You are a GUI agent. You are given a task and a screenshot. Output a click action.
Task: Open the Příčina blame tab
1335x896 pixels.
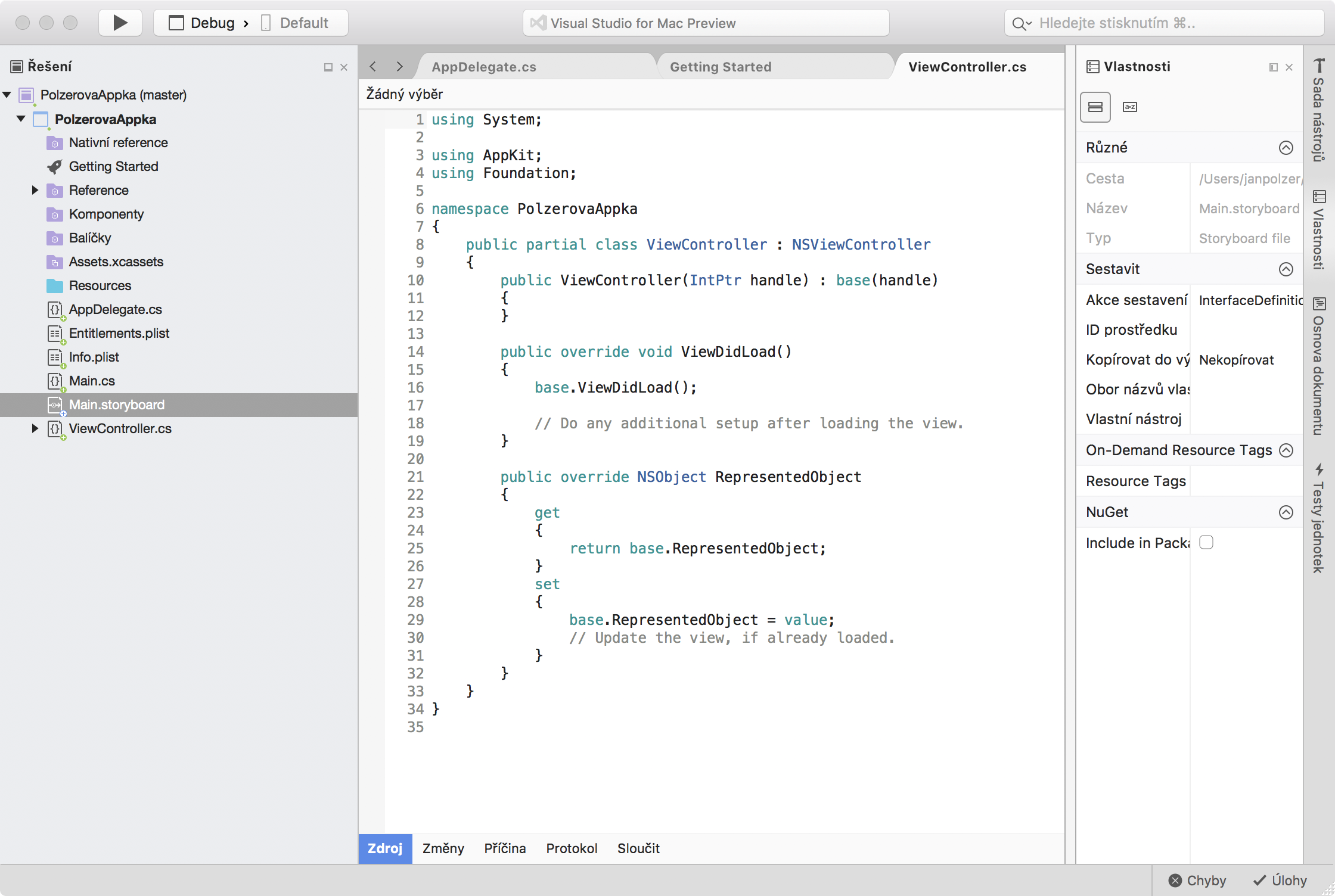[505, 848]
